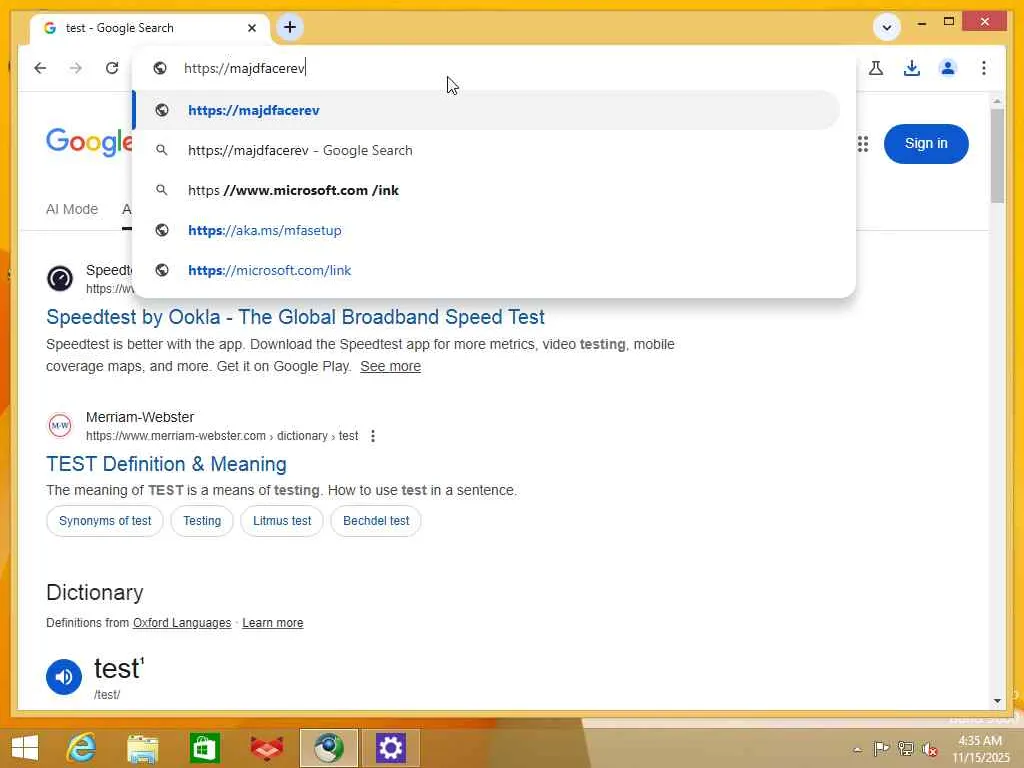Viewport: 1024px width, 768px height.
Task: Click the forward navigation arrow
Action: click(76, 68)
